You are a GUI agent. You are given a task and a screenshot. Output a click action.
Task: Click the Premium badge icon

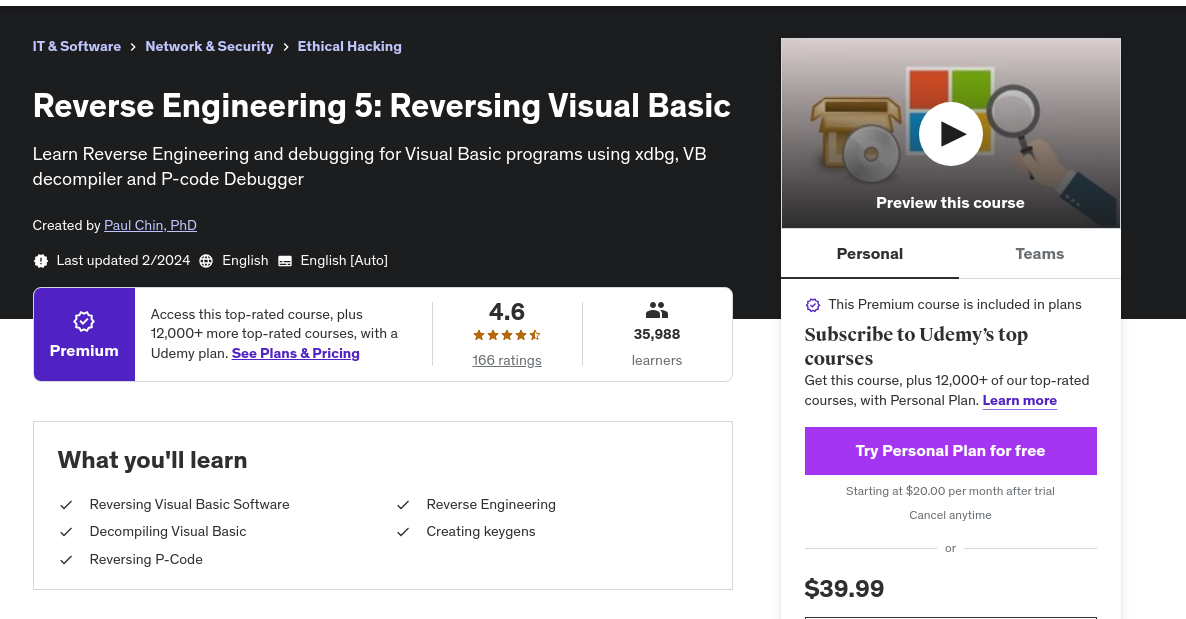84,322
